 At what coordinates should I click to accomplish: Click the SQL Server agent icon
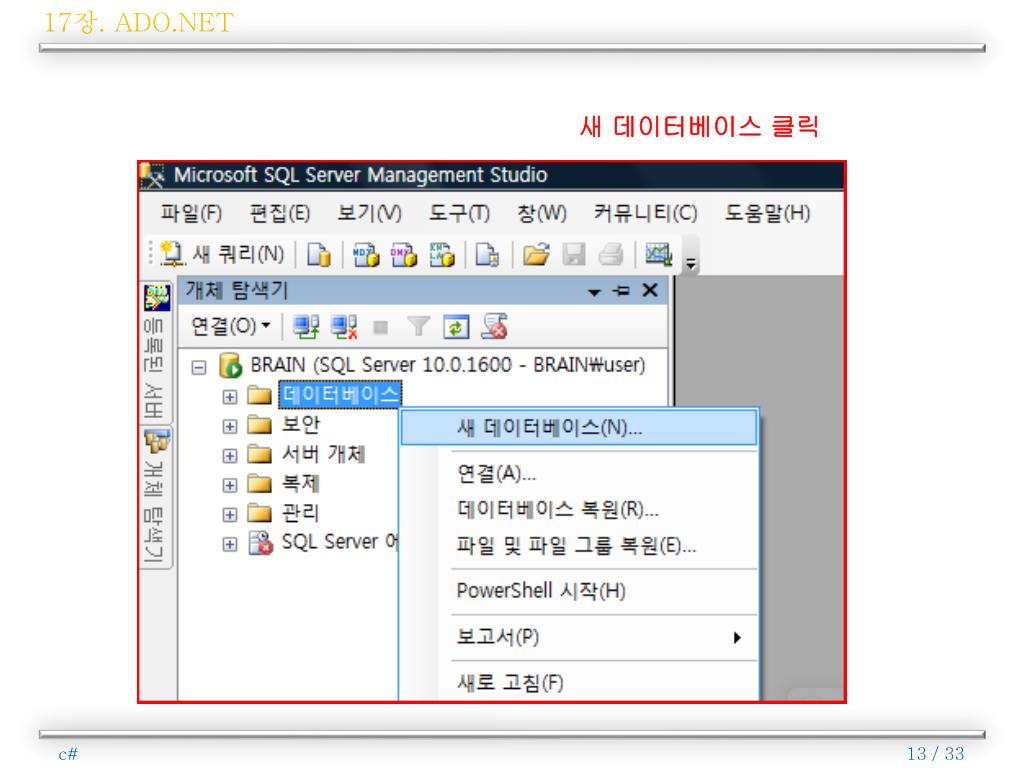click(x=261, y=543)
